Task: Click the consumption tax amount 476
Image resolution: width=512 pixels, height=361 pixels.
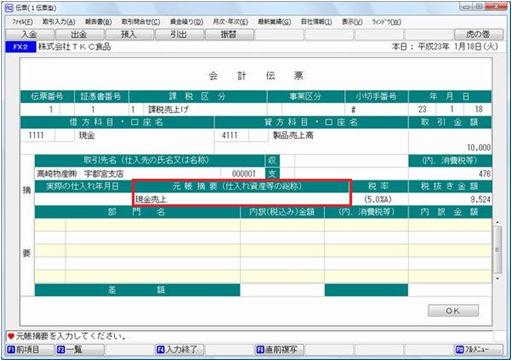Action: pos(485,174)
